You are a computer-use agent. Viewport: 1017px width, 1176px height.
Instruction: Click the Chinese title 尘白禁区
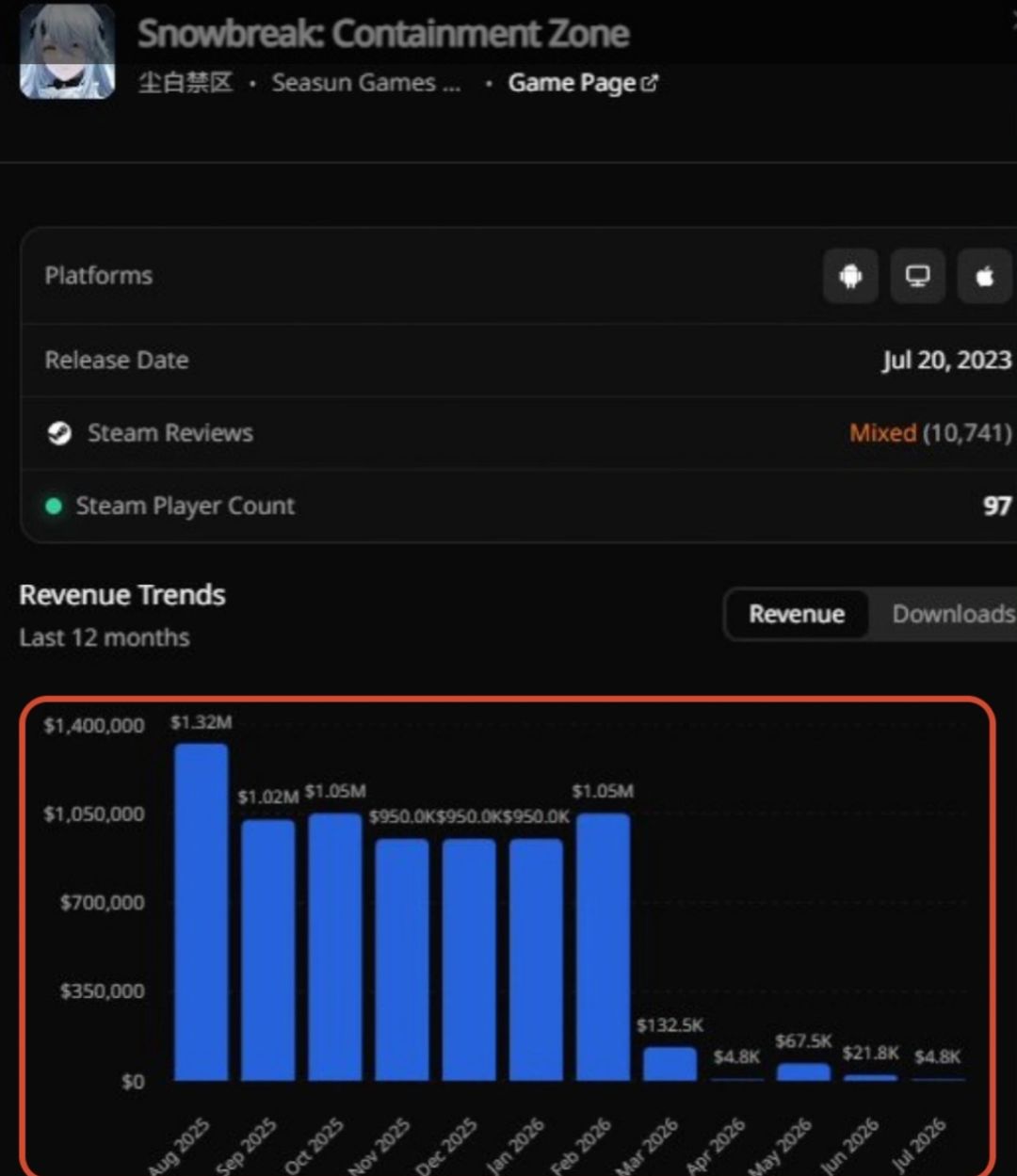[186, 83]
